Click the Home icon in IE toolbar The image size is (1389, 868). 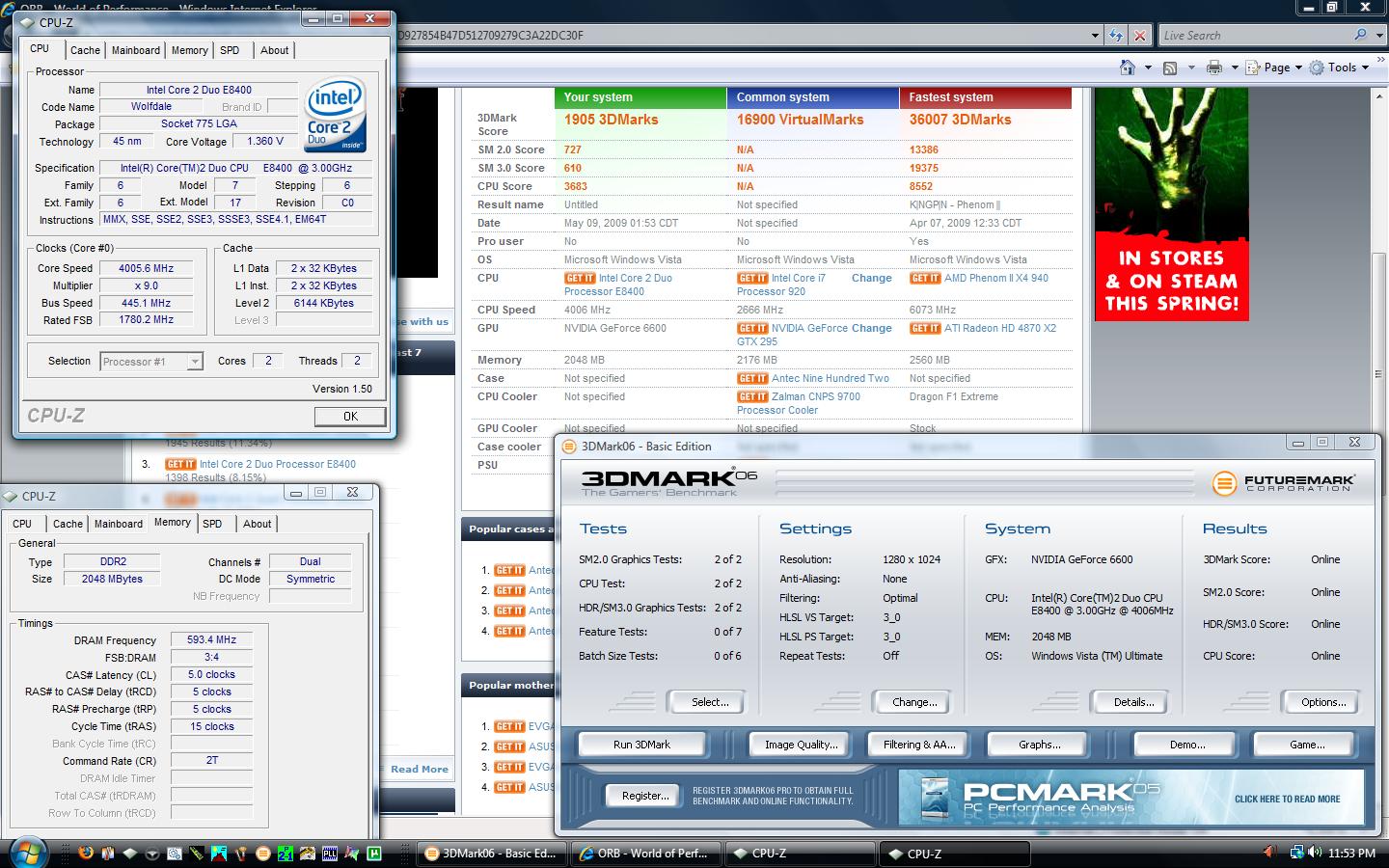[1127, 68]
